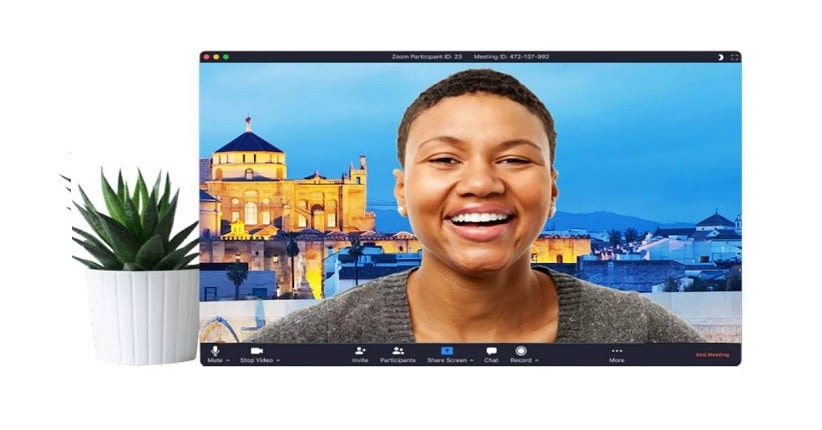Click the moon icon in title bar
The image size is (822, 430).
(719, 57)
